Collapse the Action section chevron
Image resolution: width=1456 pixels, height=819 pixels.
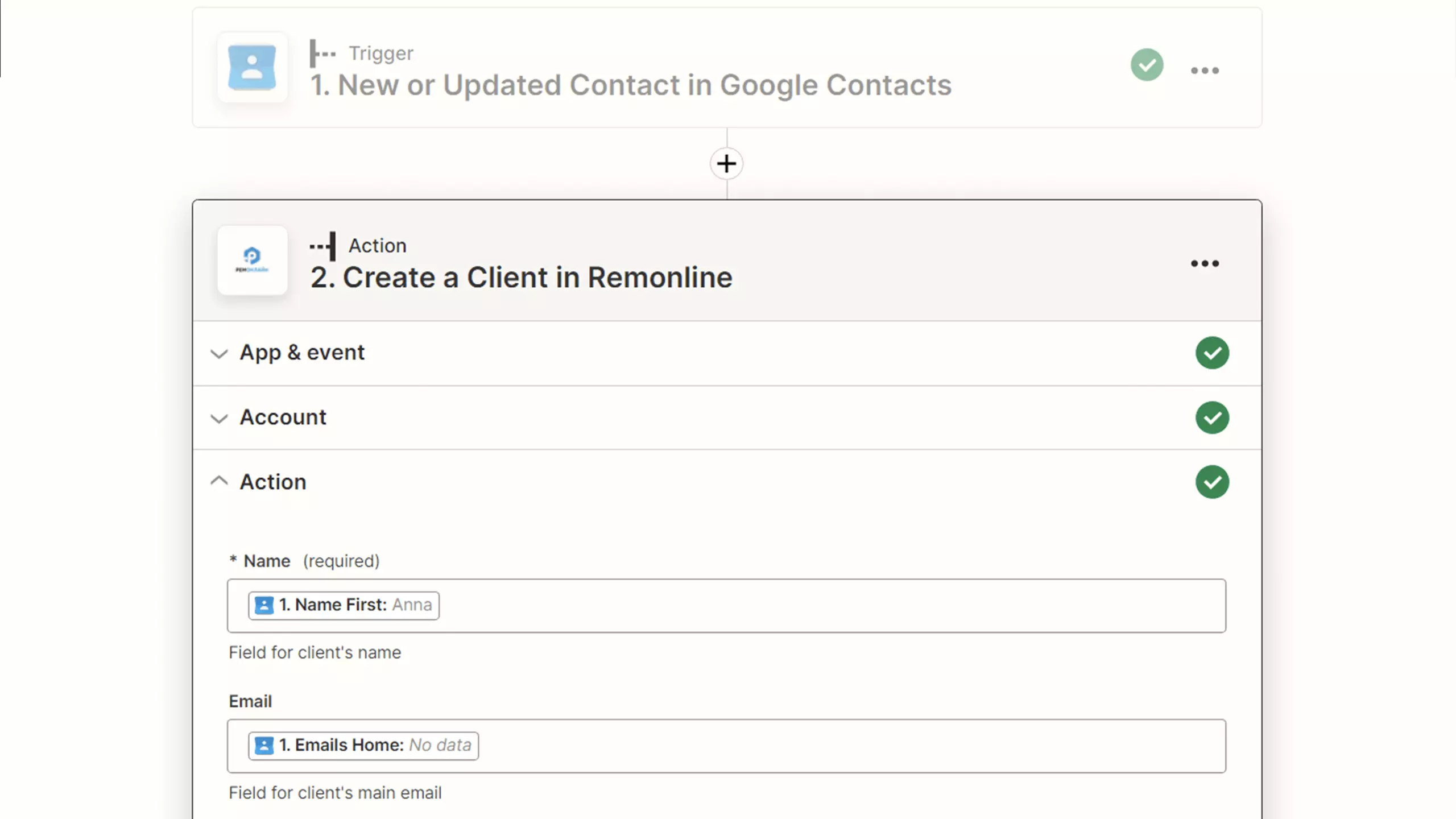(219, 481)
